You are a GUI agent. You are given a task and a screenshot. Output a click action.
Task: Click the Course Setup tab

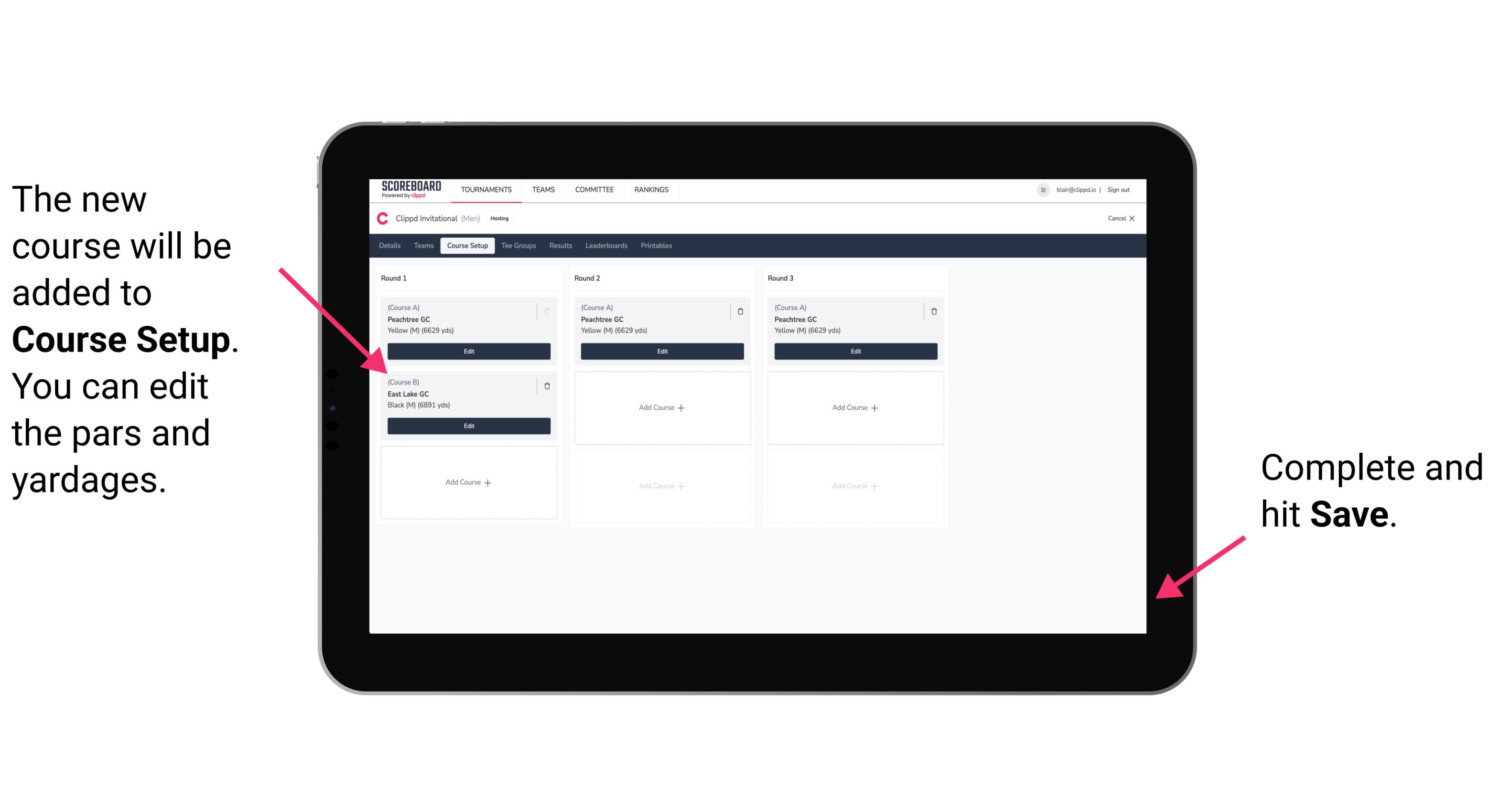point(467,245)
